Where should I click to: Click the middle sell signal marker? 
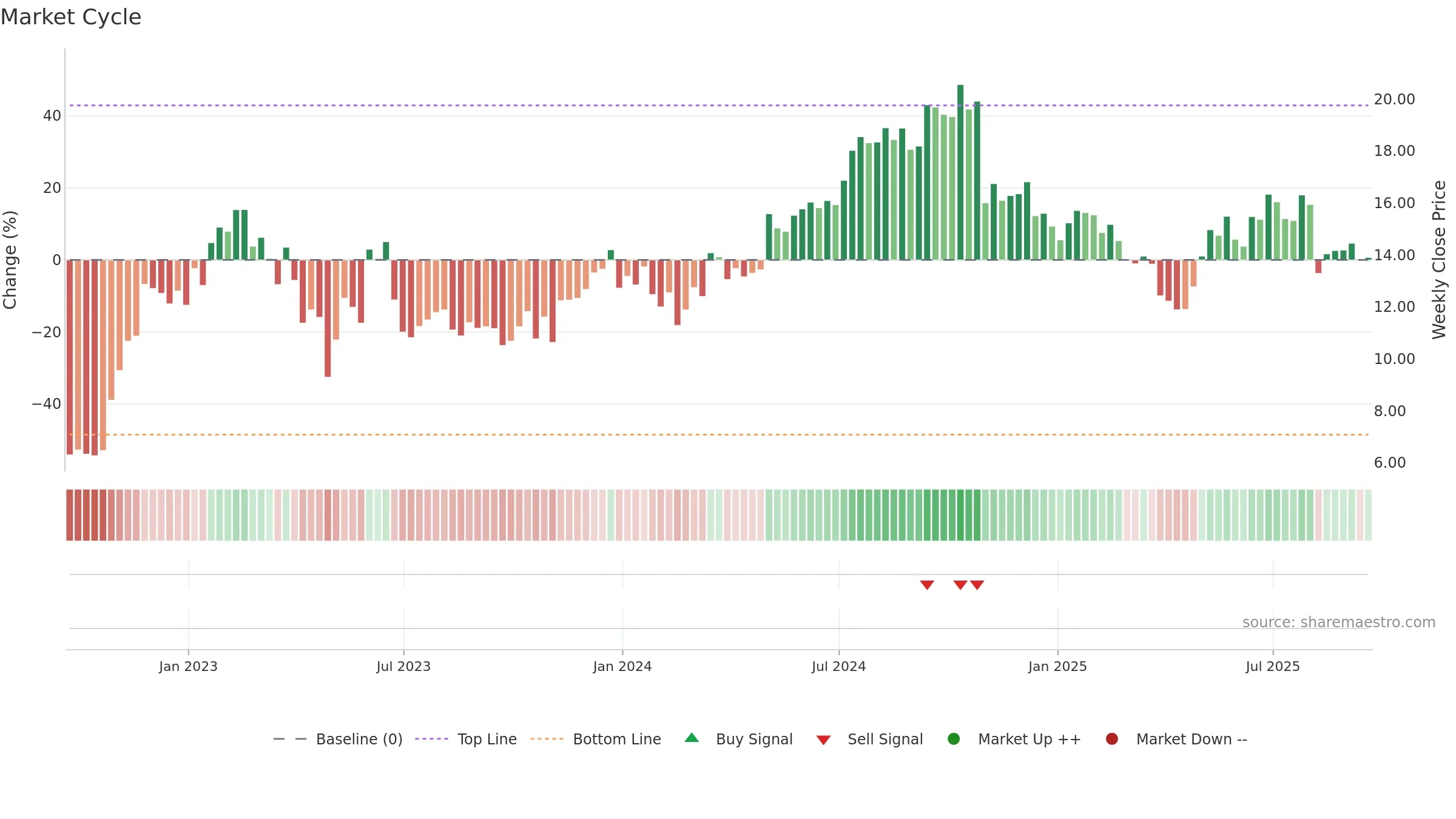960,585
